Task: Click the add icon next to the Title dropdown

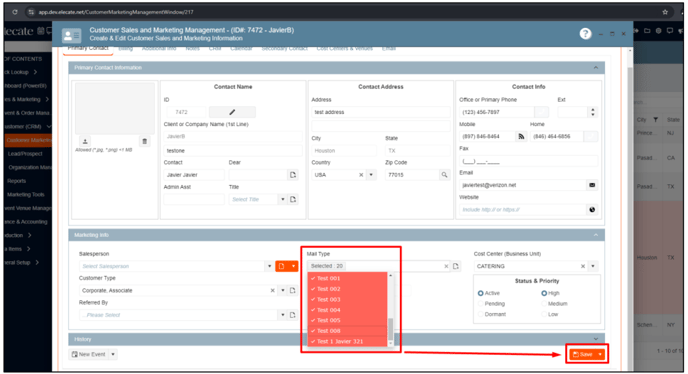Action: click(293, 199)
